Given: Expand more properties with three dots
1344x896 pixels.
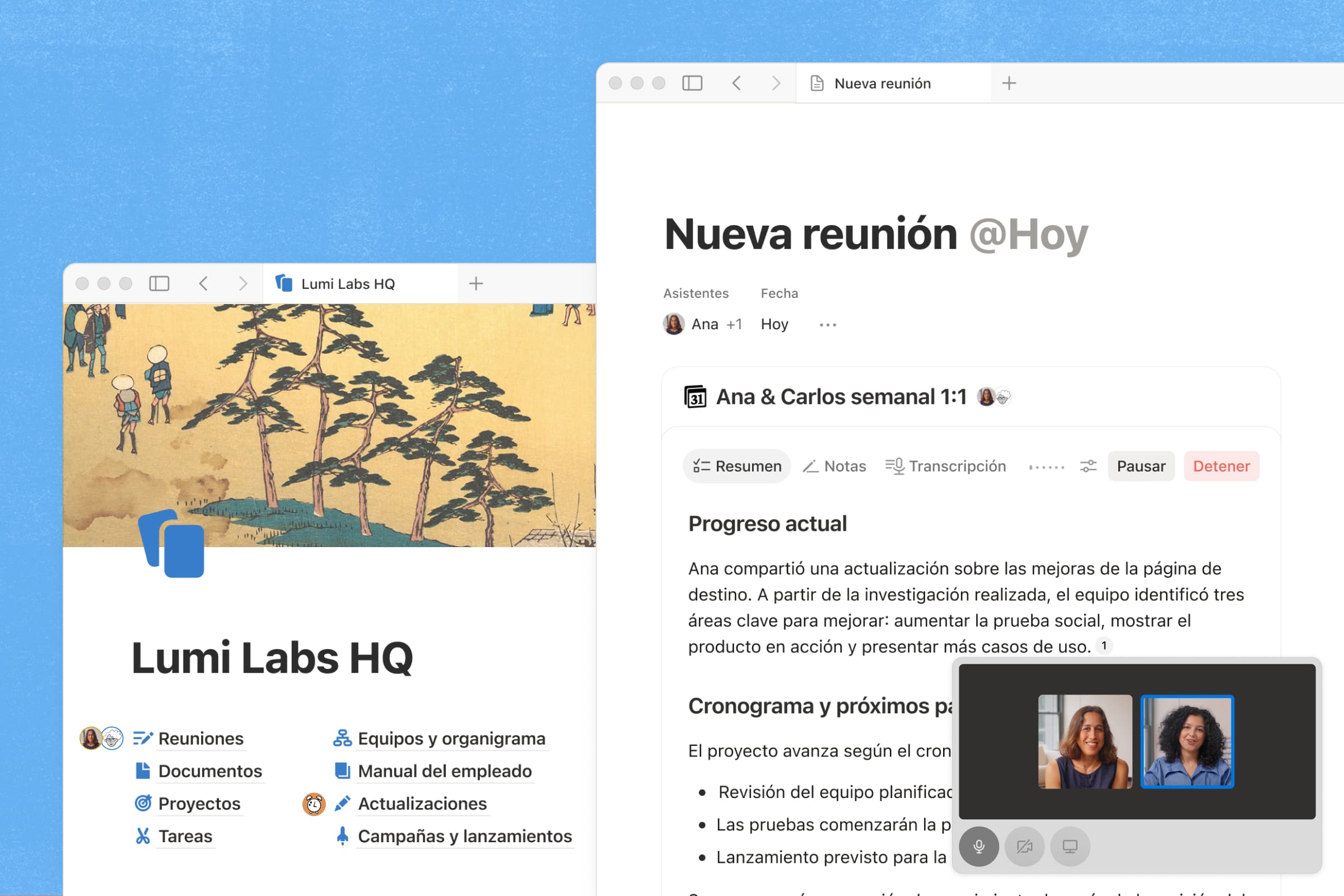Looking at the screenshot, I should (x=828, y=325).
